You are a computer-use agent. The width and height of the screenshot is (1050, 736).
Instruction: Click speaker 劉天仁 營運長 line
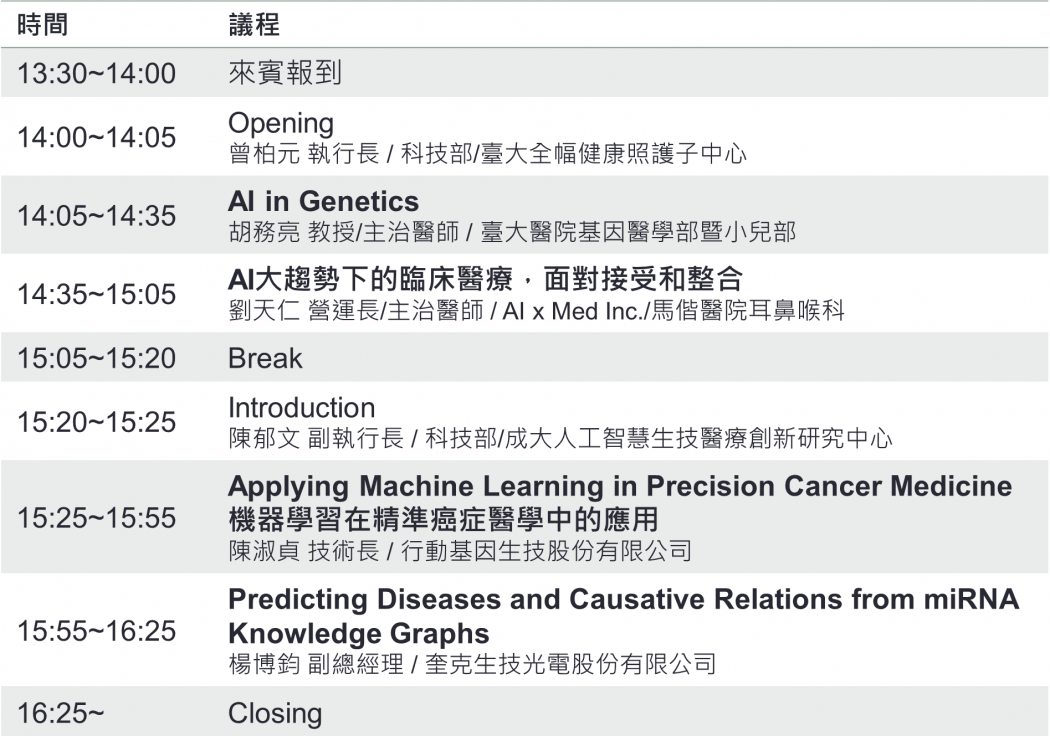coord(536,311)
